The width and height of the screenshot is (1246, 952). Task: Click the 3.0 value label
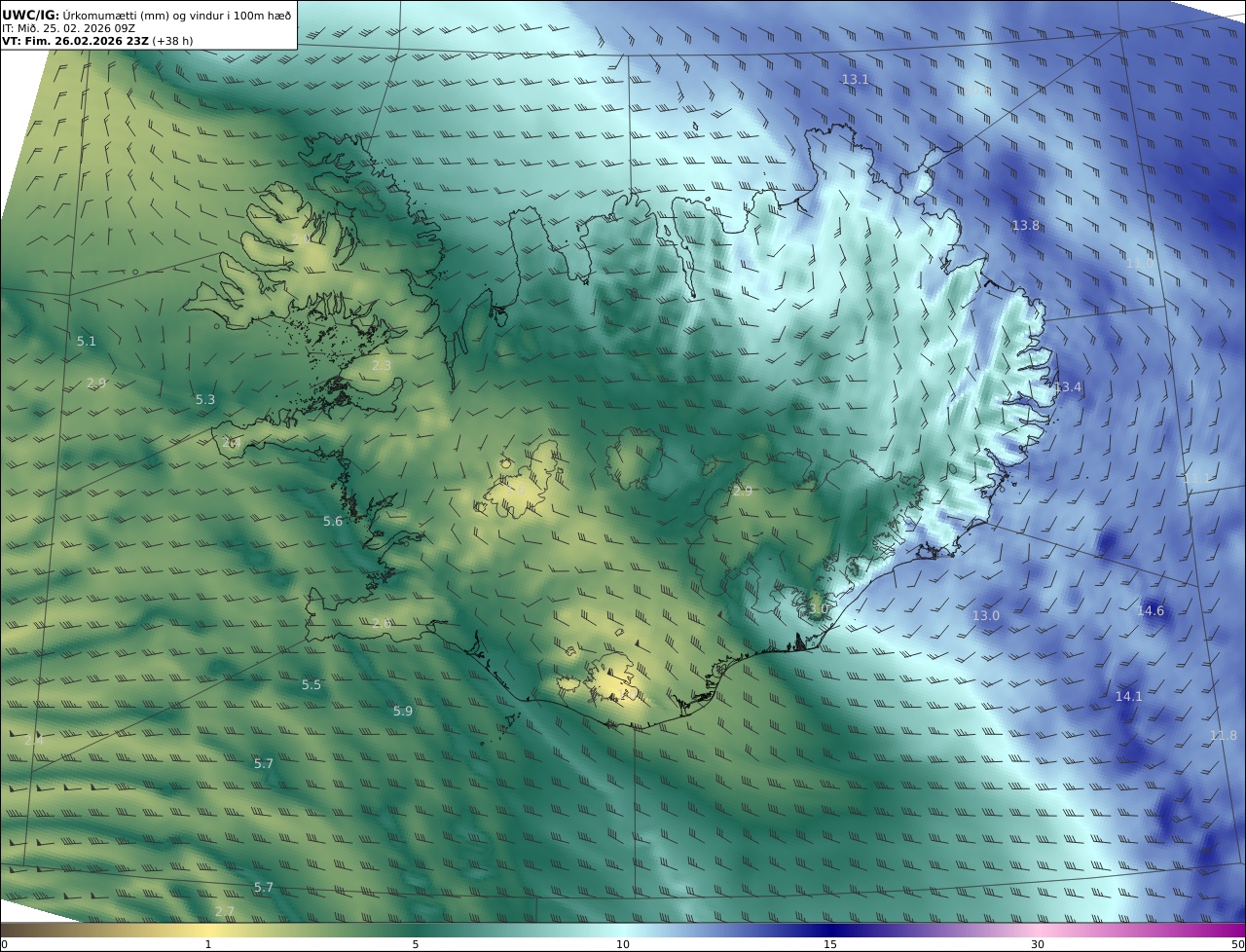[x=818, y=608]
